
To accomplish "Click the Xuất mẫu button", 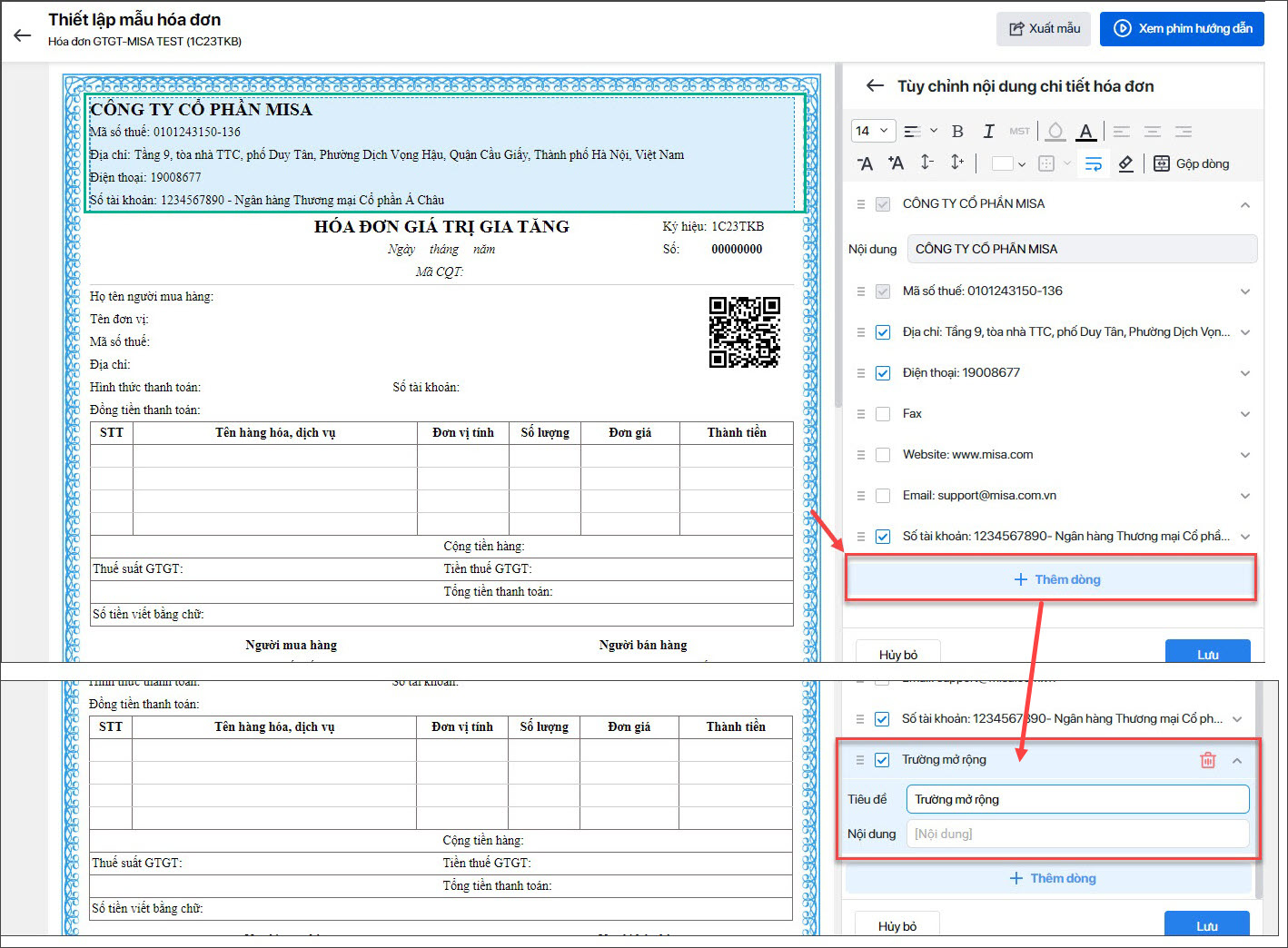I will (x=1044, y=28).
